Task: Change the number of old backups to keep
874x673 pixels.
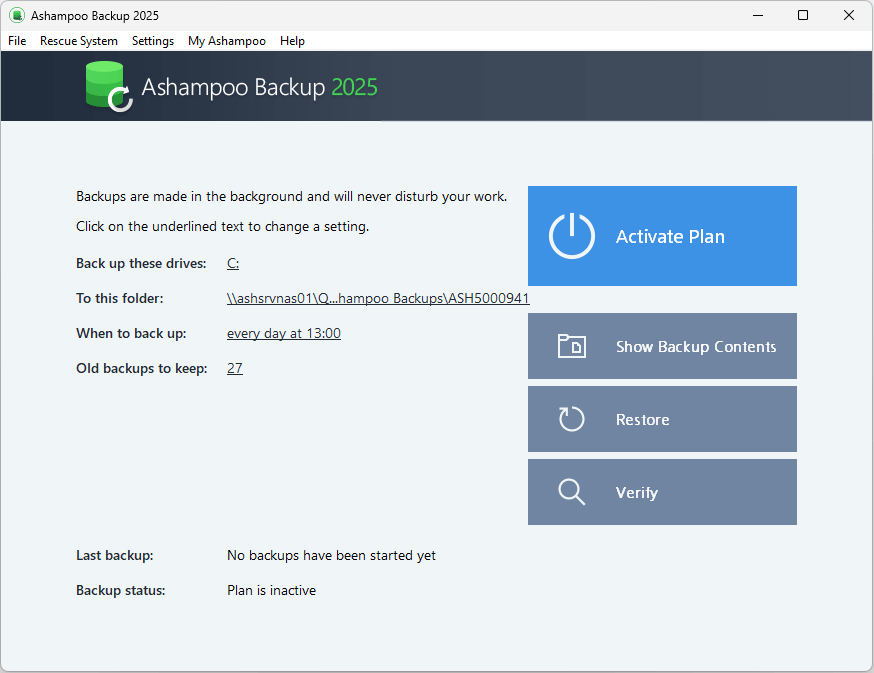Action: 234,368
